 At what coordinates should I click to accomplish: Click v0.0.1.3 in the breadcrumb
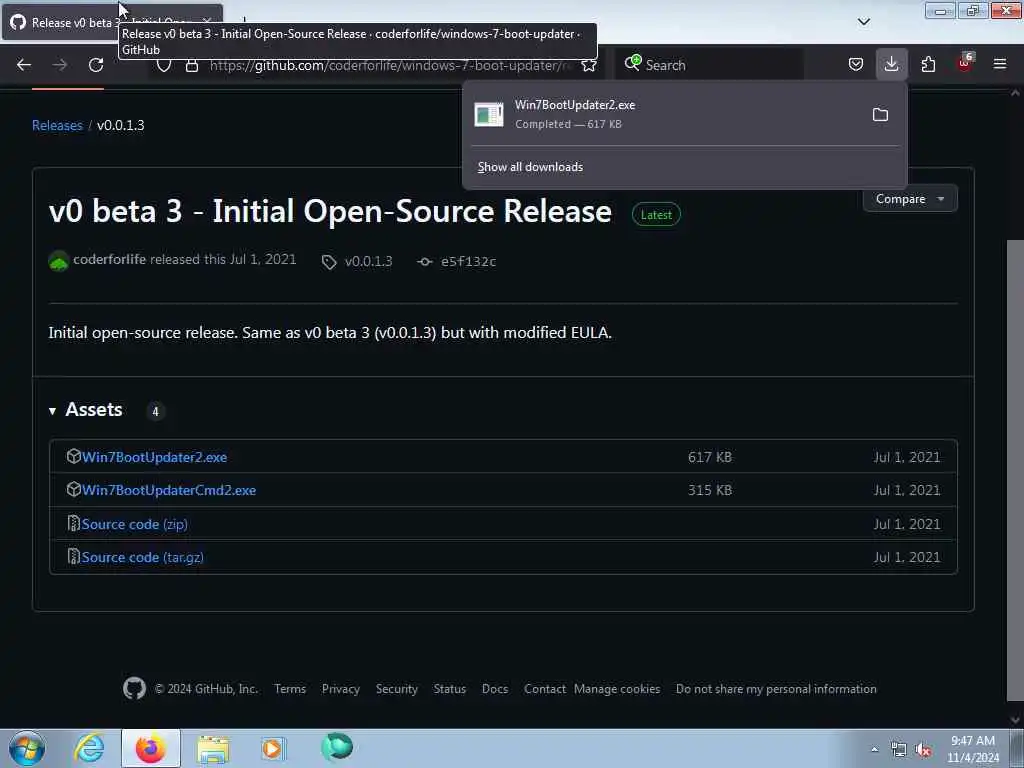coord(121,125)
